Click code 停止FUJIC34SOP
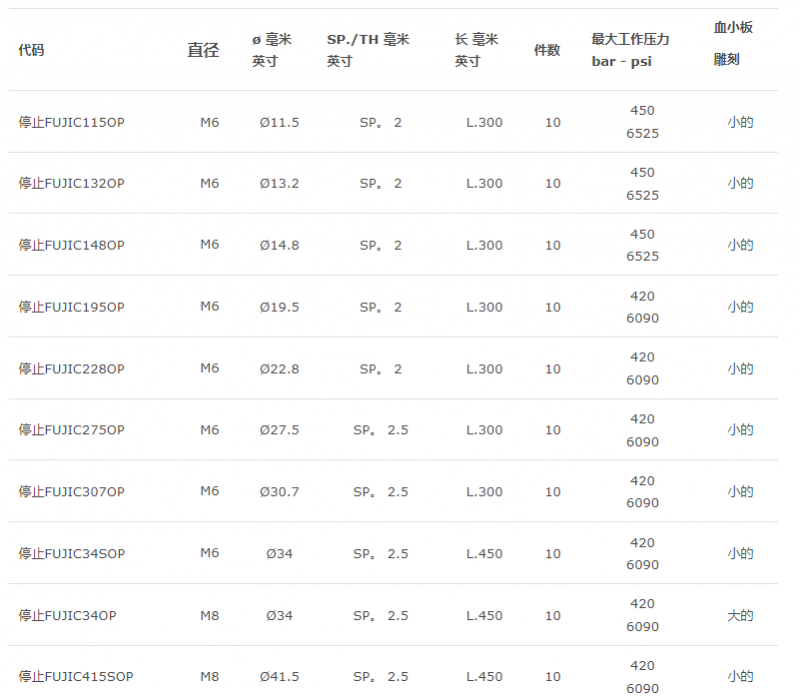Screen dimensions: 800x696 tap(72, 553)
